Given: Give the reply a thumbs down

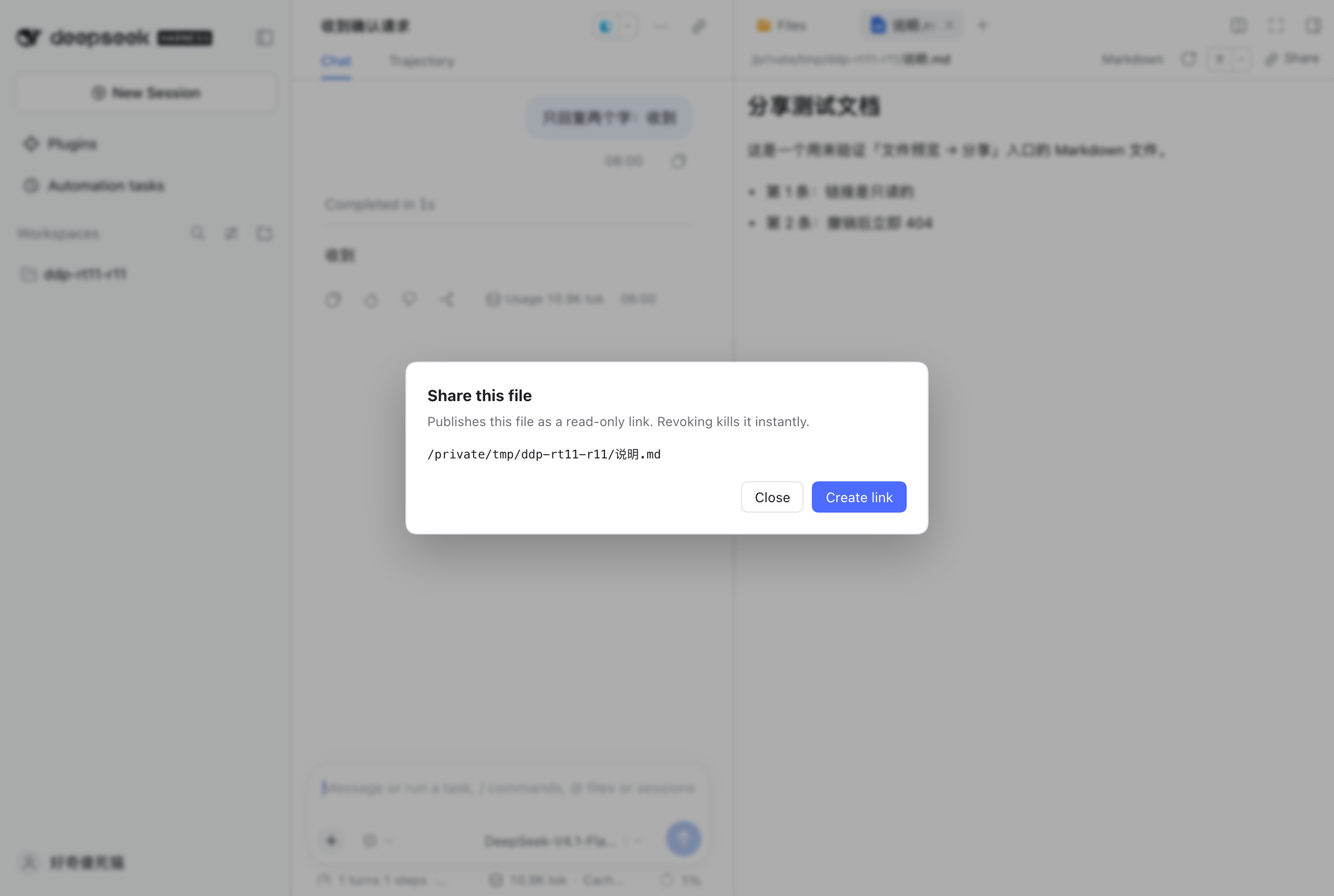Looking at the screenshot, I should [409, 300].
